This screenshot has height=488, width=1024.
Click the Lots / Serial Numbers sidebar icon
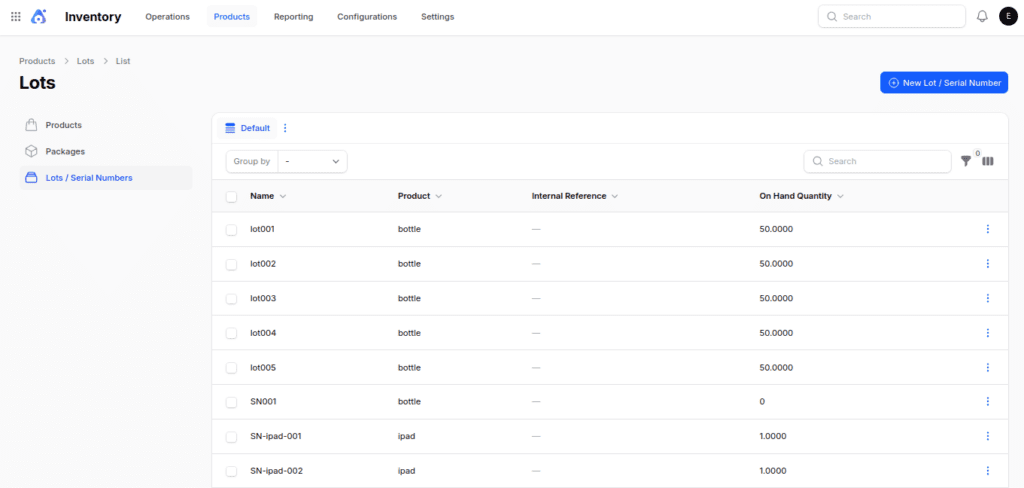click(x=31, y=178)
